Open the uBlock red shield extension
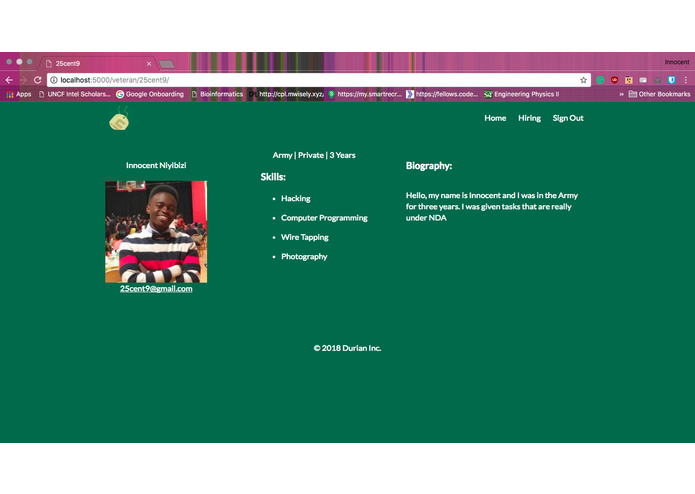695x494 pixels. point(614,80)
